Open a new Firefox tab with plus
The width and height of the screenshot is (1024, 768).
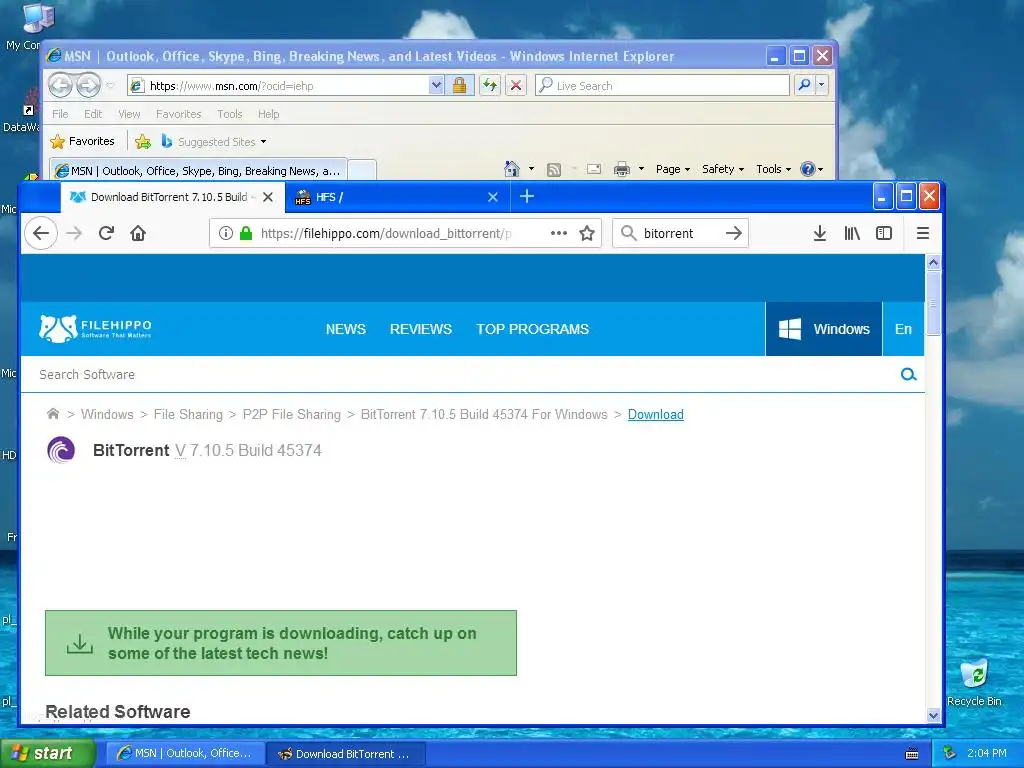[x=527, y=196]
